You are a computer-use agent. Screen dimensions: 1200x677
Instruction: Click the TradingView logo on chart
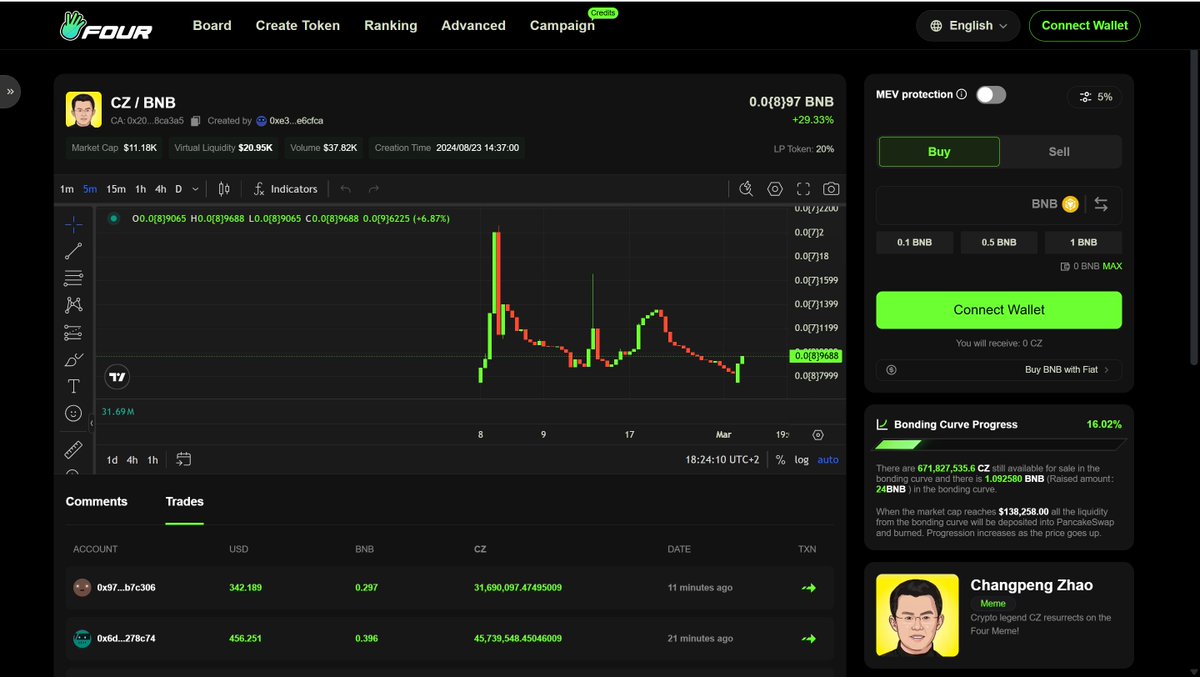(x=118, y=377)
